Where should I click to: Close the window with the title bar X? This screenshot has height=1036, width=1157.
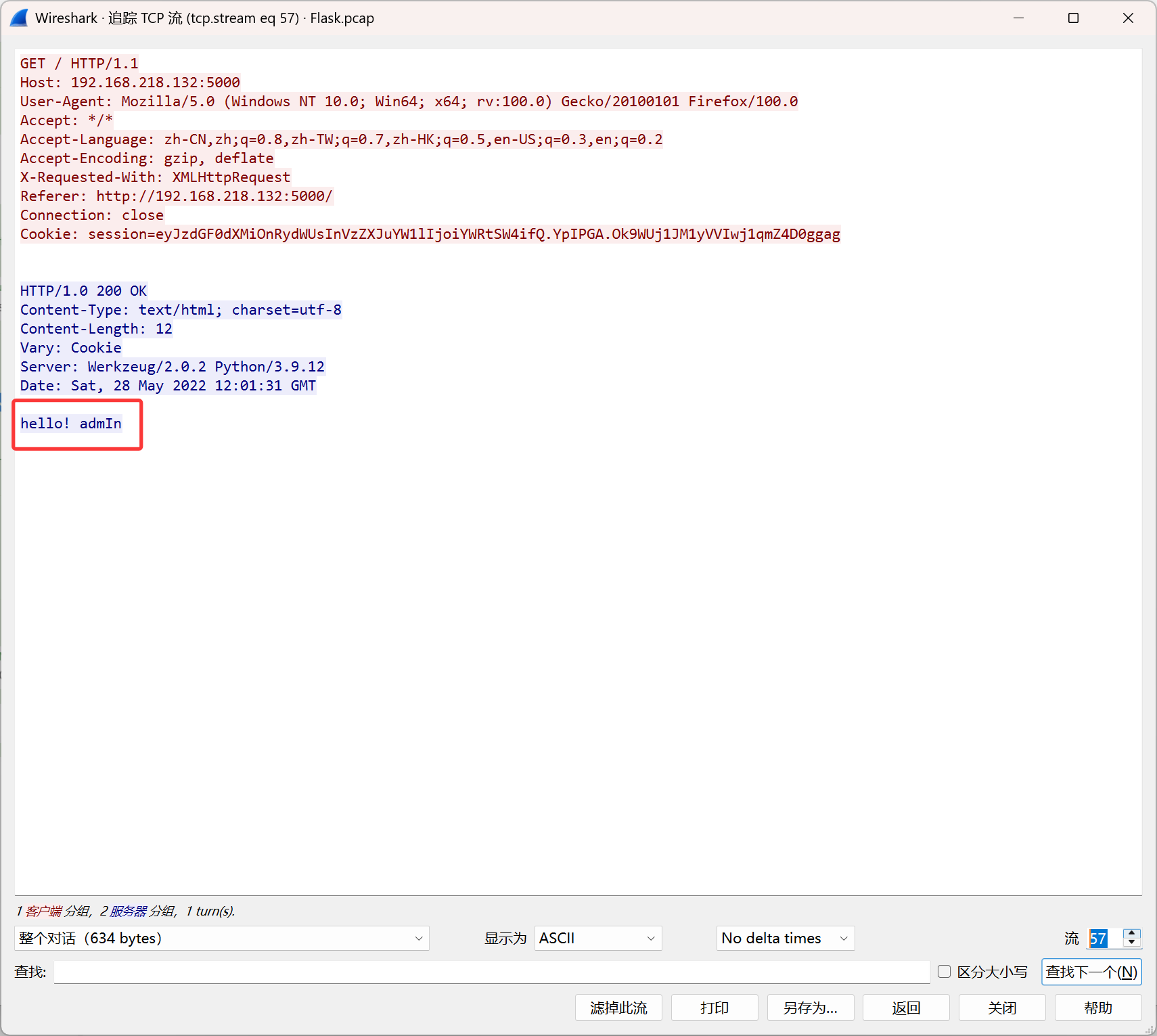(1128, 18)
